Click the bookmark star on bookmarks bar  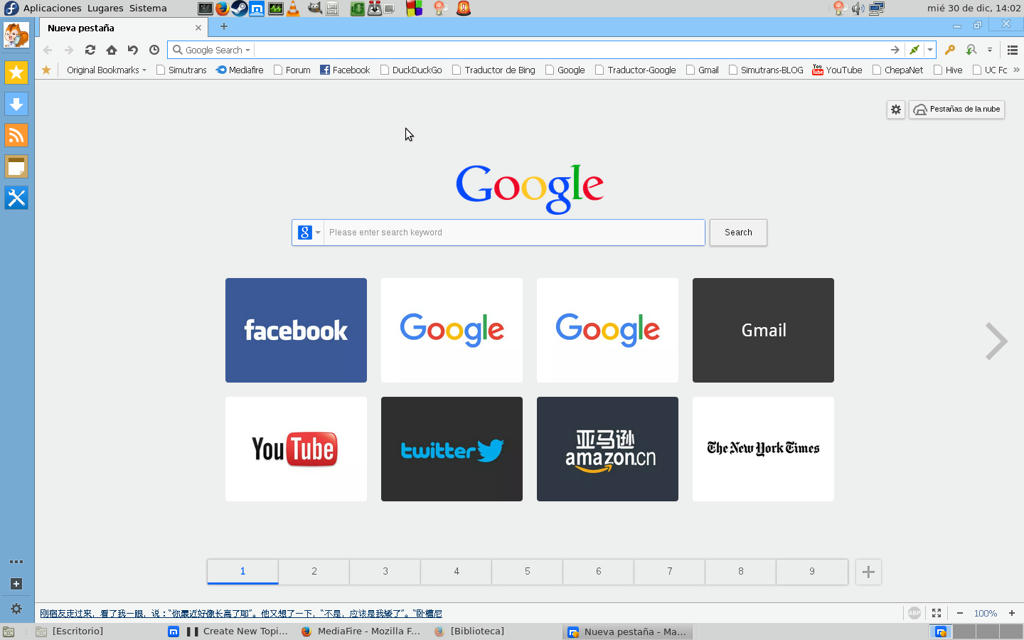[46, 70]
